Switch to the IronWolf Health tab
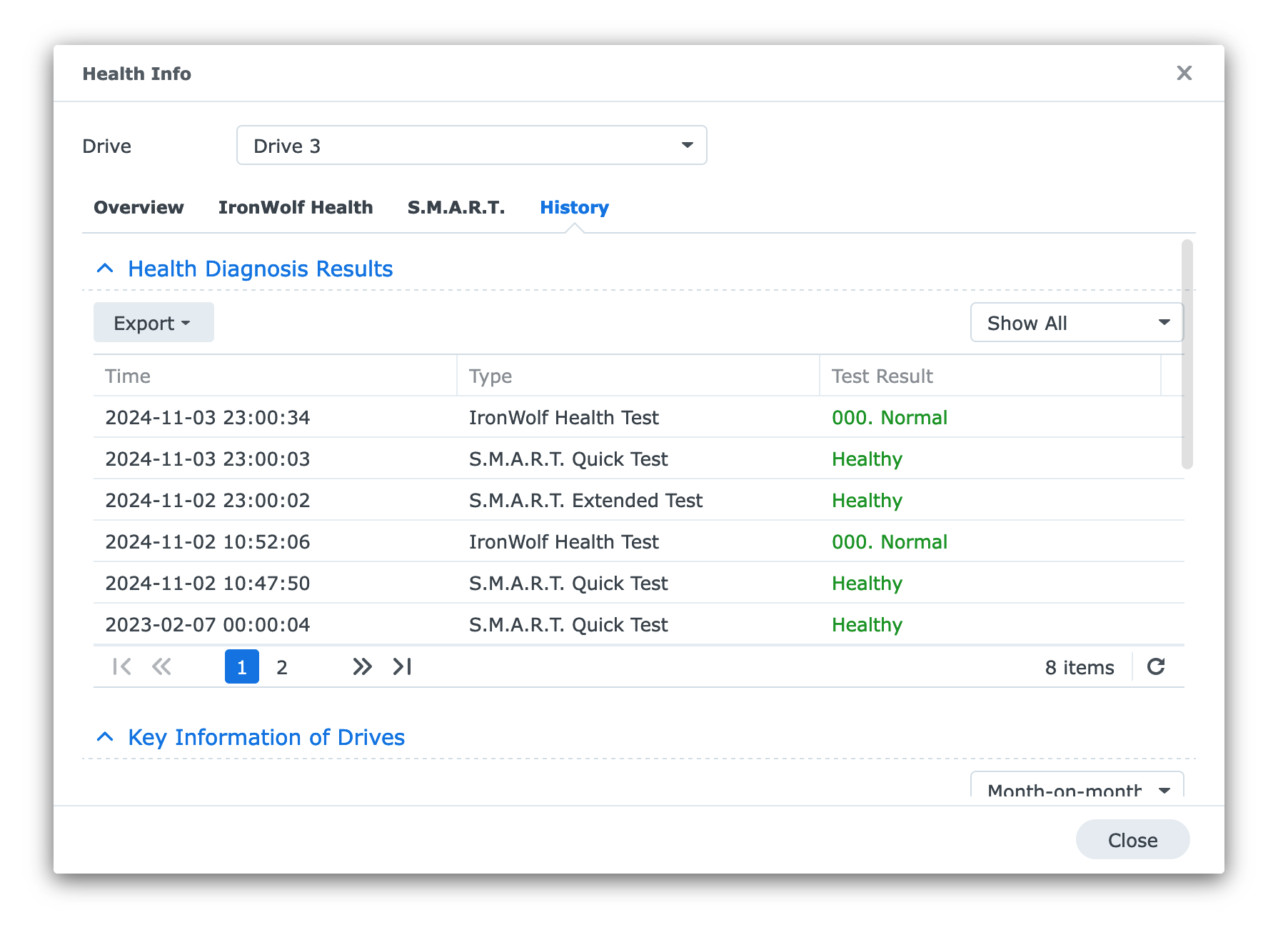Screen dimensions: 1288x940 click(296, 207)
